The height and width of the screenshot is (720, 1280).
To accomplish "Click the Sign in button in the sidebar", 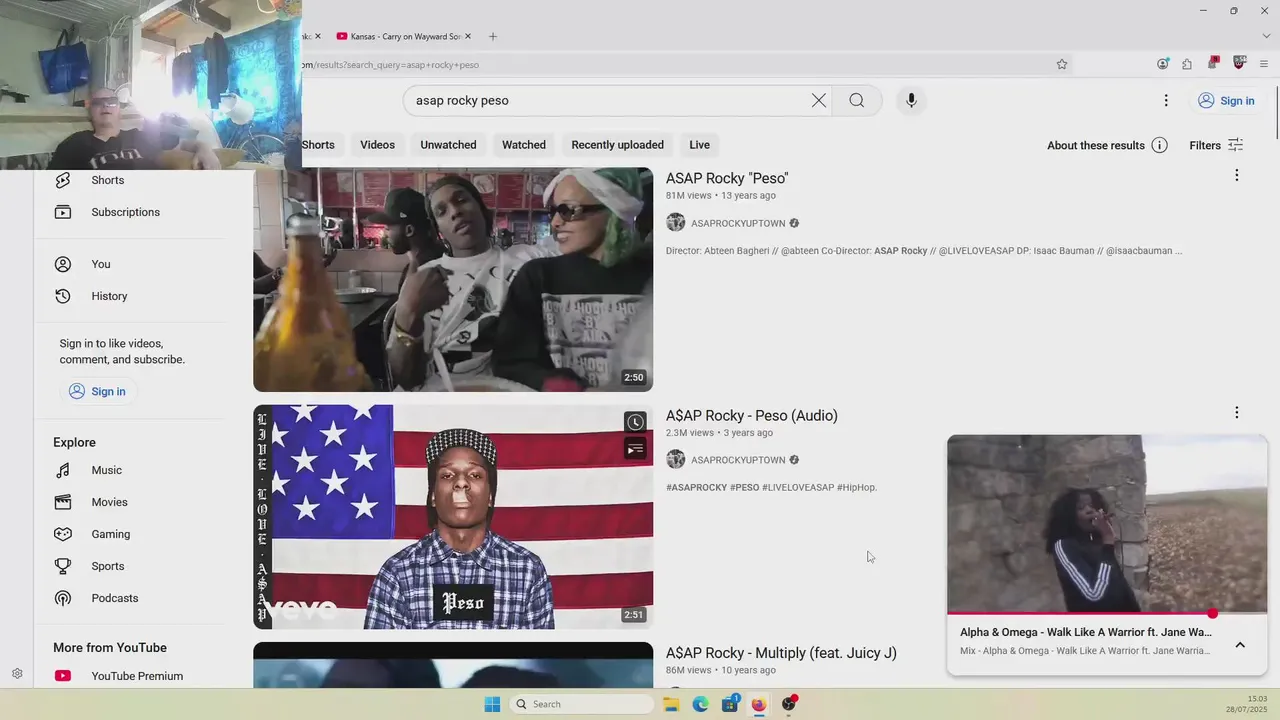I will (98, 391).
